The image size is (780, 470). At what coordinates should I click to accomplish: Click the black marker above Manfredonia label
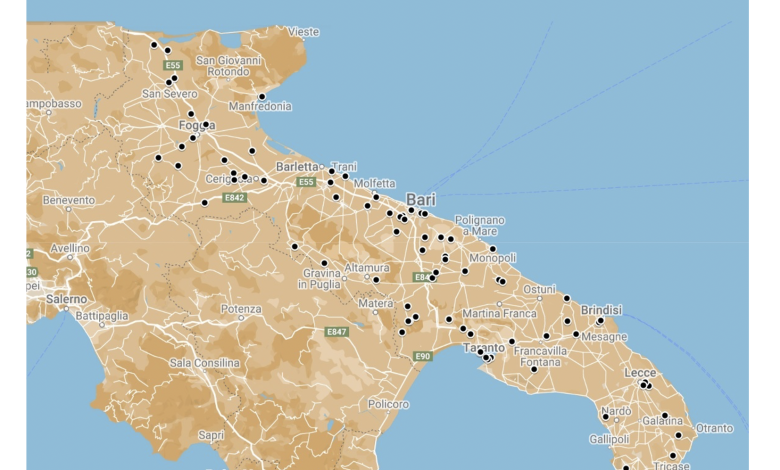coord(262,97)
